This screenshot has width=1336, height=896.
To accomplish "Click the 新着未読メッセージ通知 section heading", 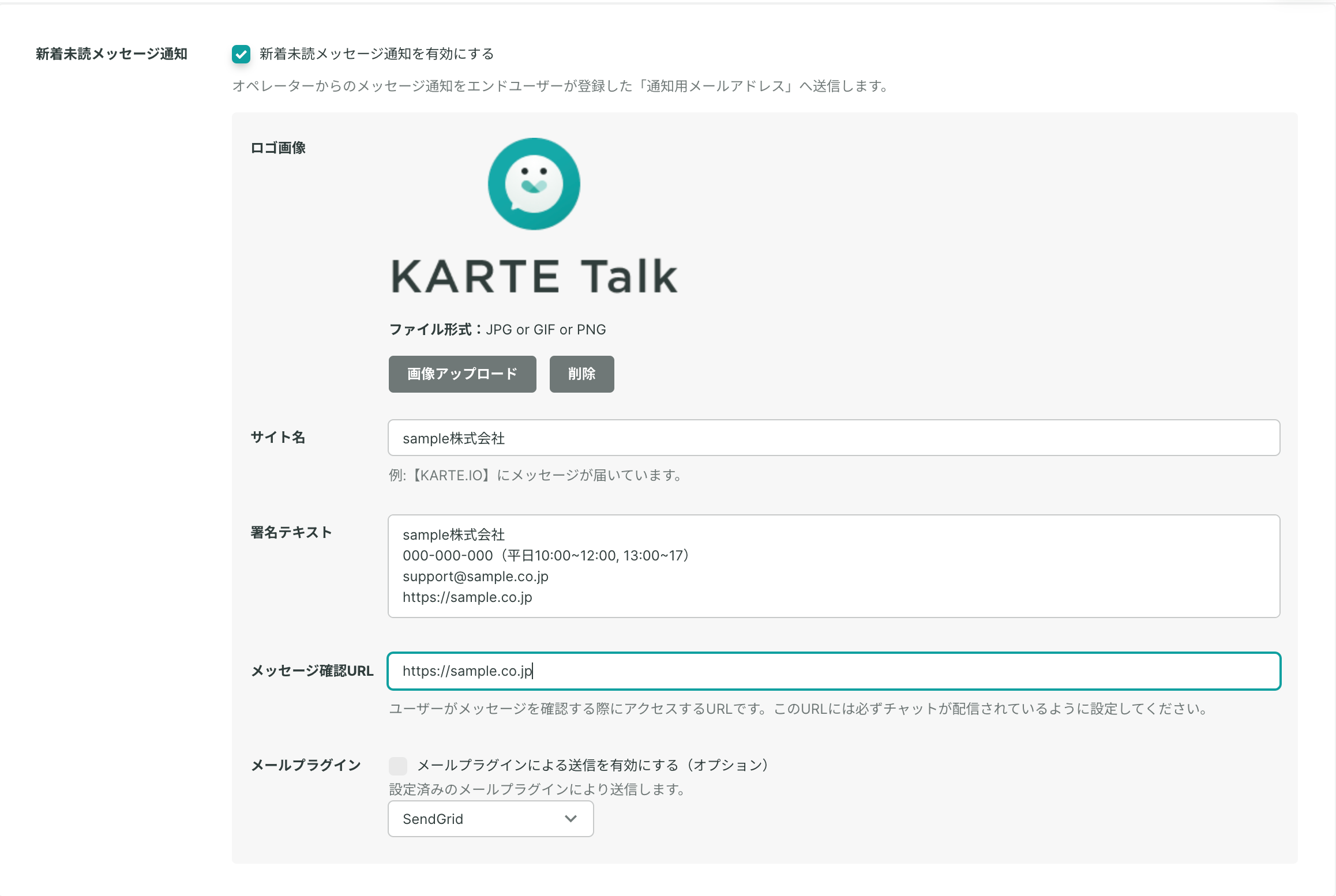I will (111, 54).
